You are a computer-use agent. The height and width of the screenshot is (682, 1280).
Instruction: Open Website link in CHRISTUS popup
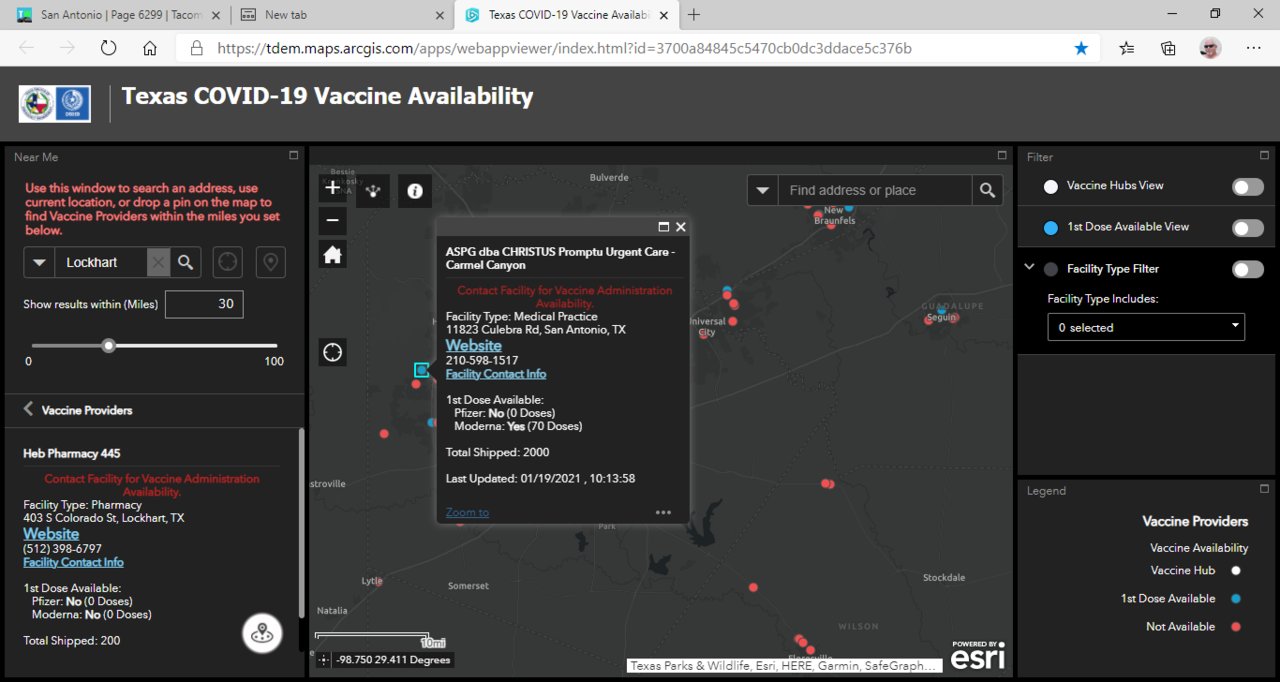pyautogui.click(x=473, y=345)
